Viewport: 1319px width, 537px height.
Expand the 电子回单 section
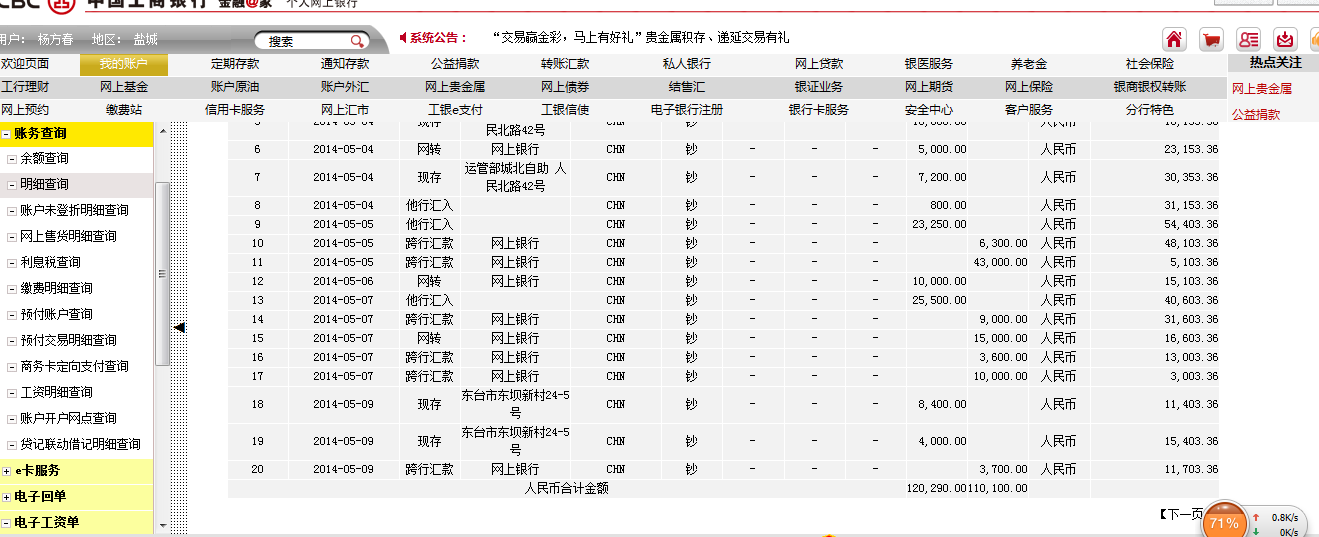pyautogui.click(x=6, y=497)
